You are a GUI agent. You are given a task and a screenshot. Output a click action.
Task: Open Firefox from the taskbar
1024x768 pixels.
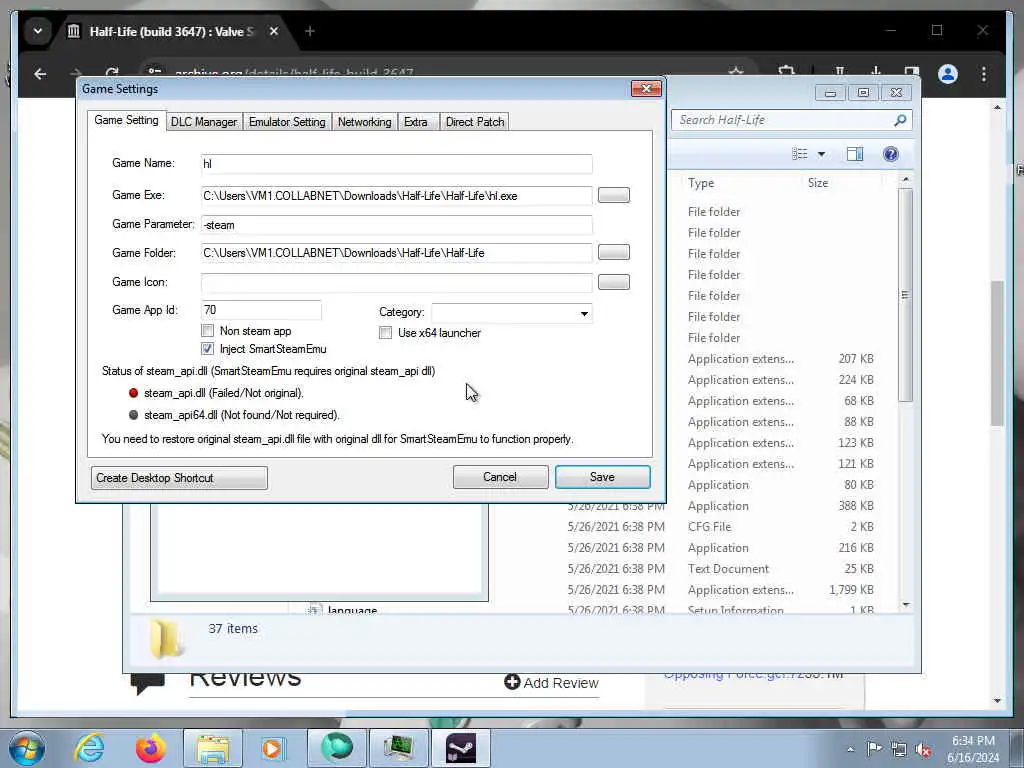pyautogui.click(x=150, y=748)
